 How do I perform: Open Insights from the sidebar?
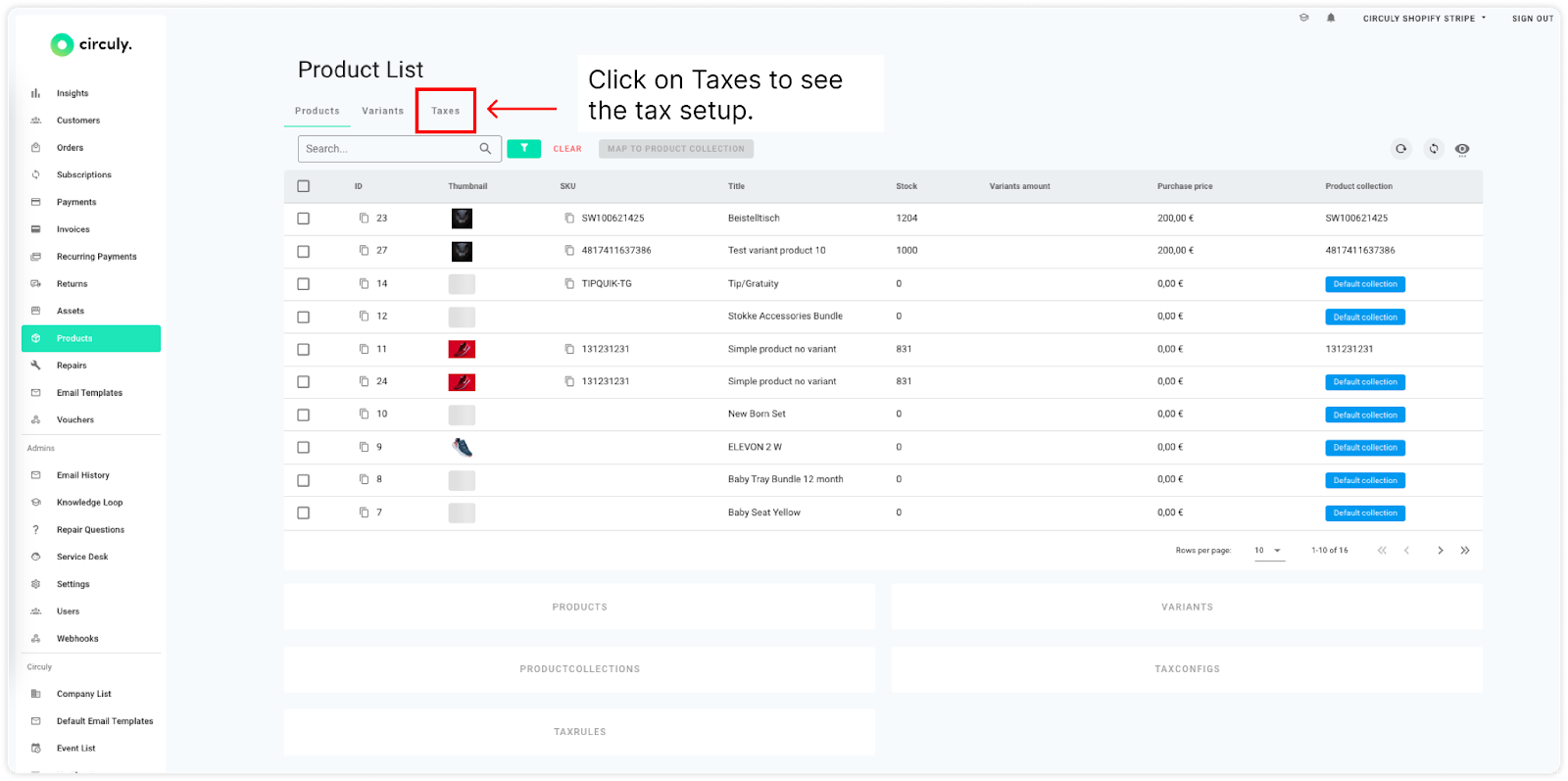(x=72, y=93)
